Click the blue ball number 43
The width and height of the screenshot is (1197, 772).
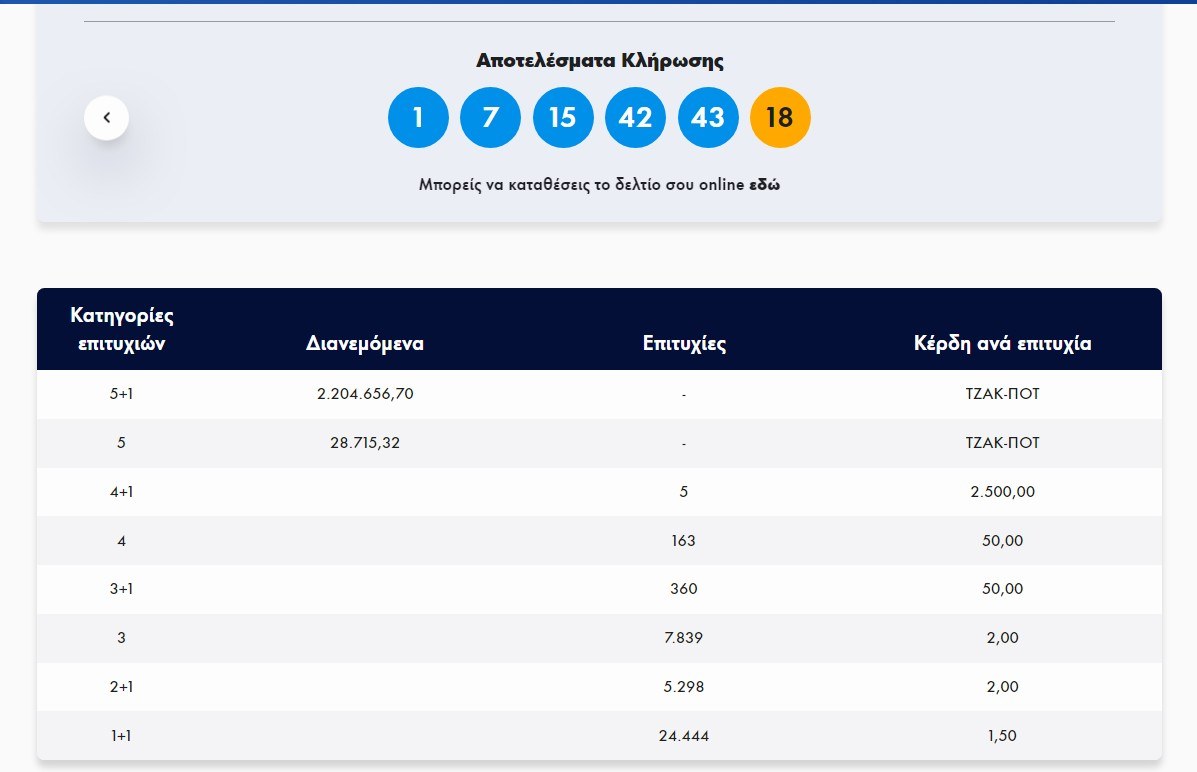coord(708,118)
